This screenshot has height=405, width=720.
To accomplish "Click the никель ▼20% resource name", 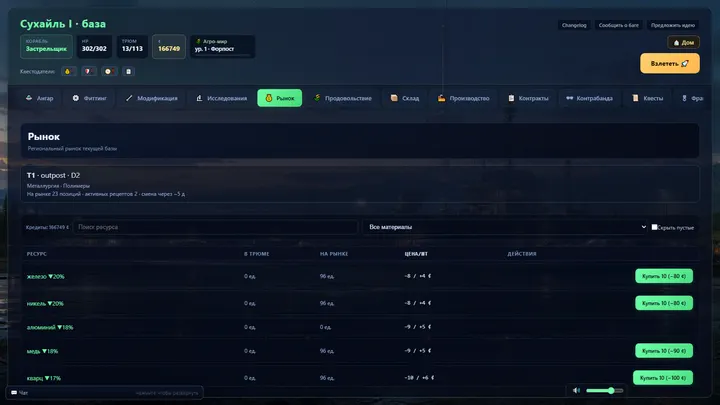I will 45,304.
